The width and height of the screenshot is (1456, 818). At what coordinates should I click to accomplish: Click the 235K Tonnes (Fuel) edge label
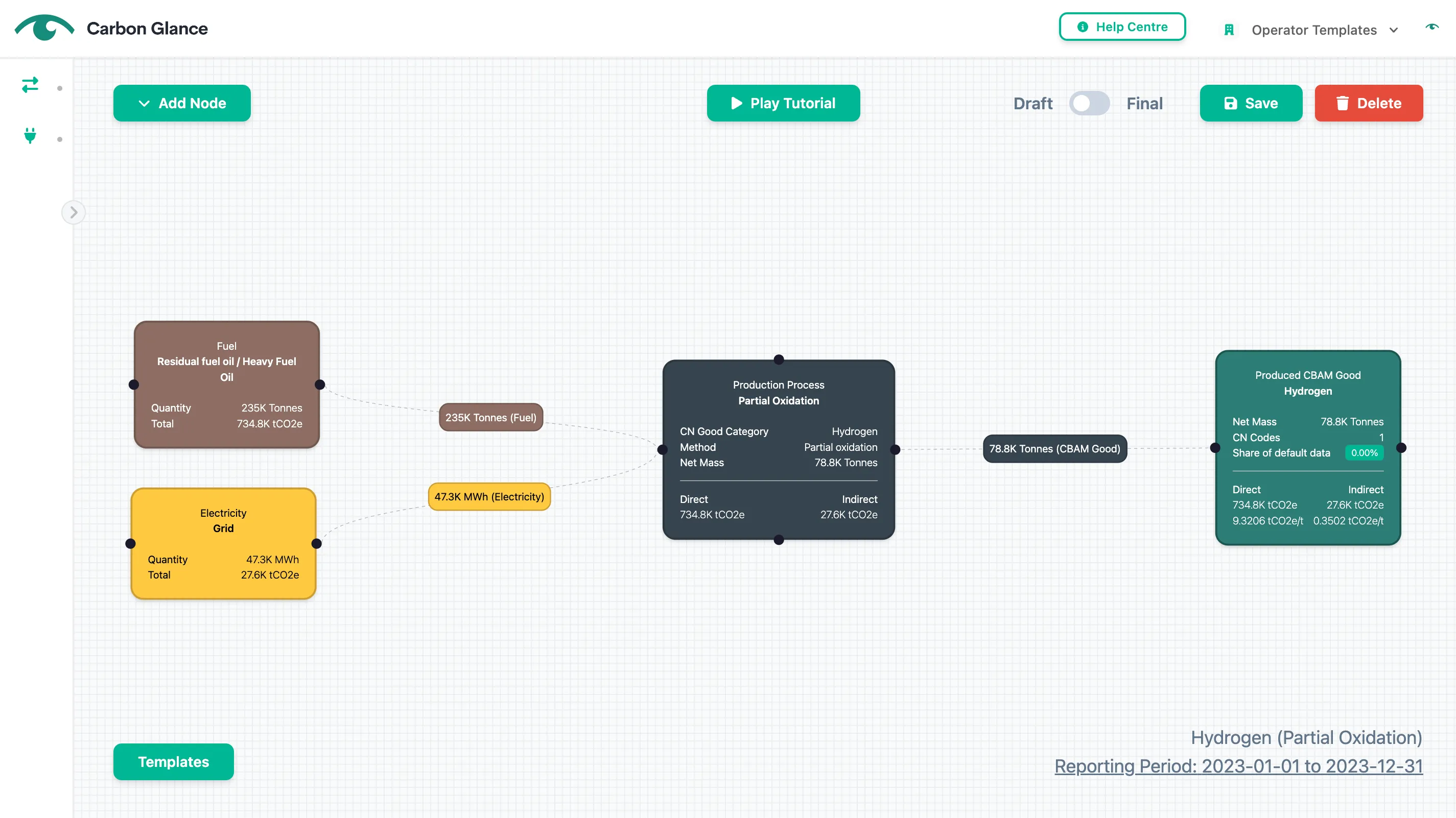coord(490,418)
